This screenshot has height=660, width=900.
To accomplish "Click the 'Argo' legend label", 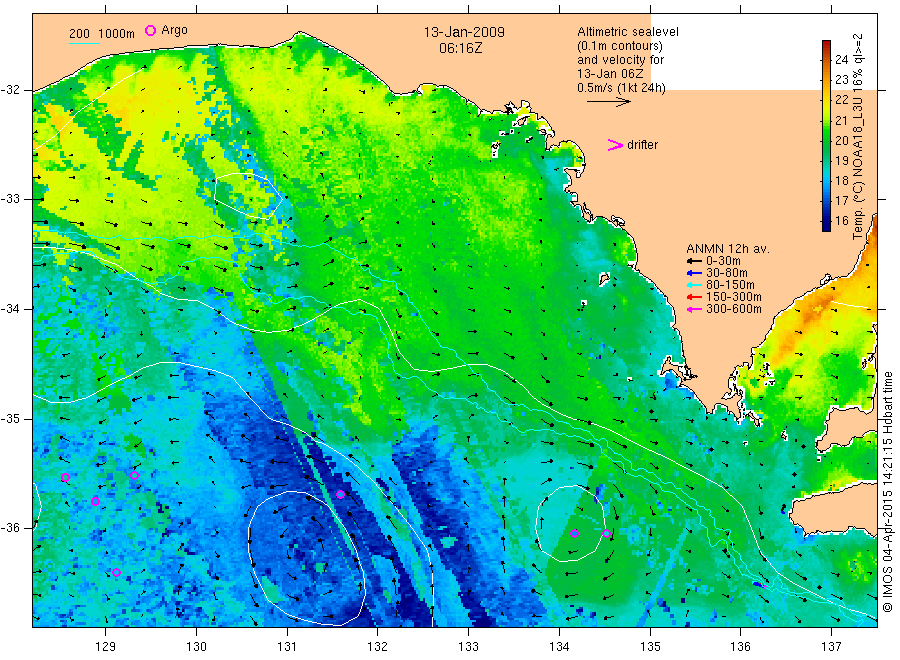I will (174, 30).
